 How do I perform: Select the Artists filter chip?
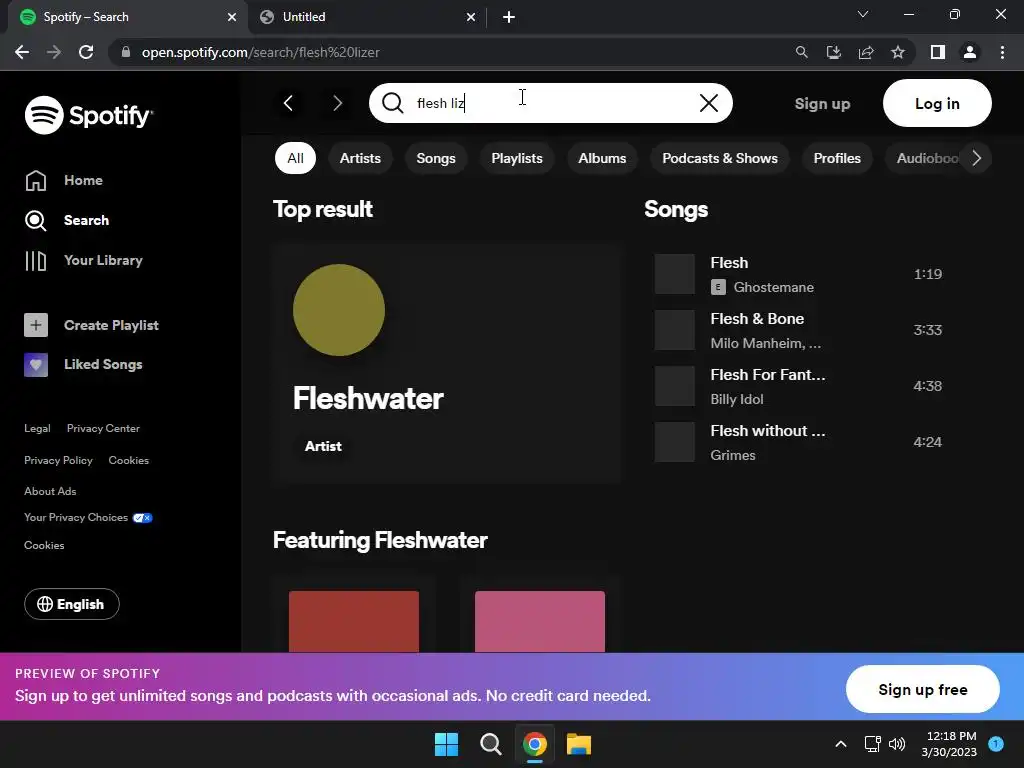[360, 158]
